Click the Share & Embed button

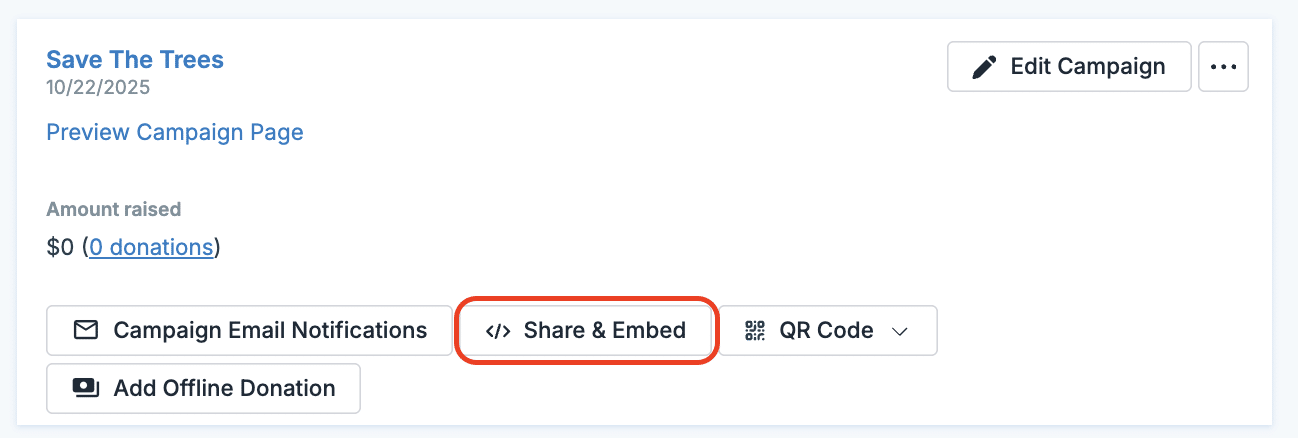pyautogui.click(x=587, y=331)
